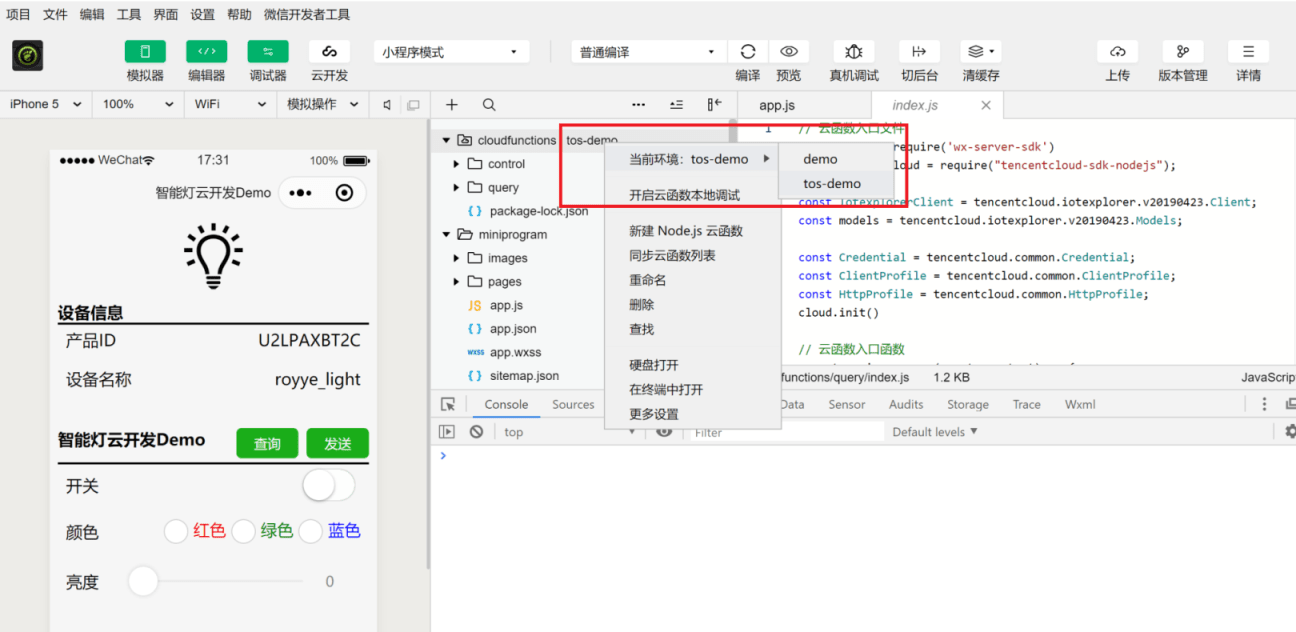Image resolution: width=1296 pixels, height=632 pixels.
Task: Click the mini program capsule menu dots
Action: pos(300,193)
